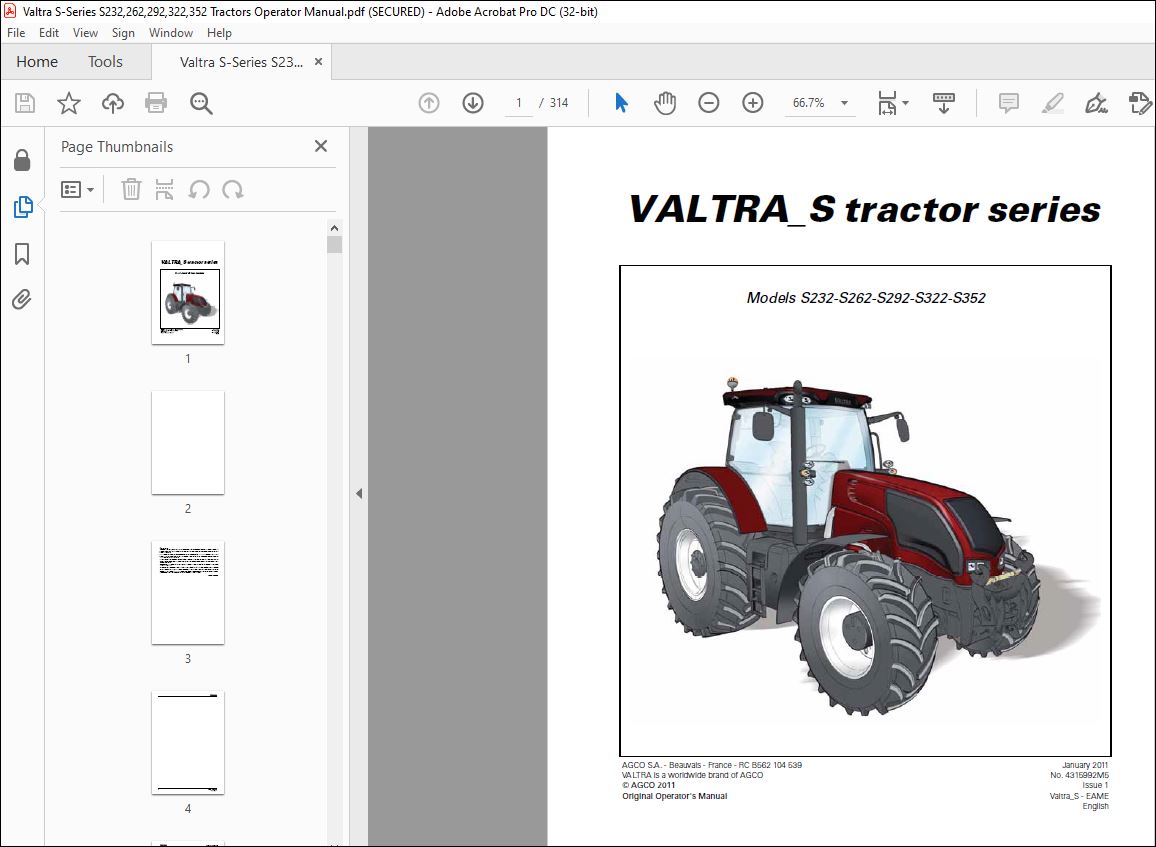Open the File menu
This screenshot has width=1156, height=847.
(x=16, y=32)
